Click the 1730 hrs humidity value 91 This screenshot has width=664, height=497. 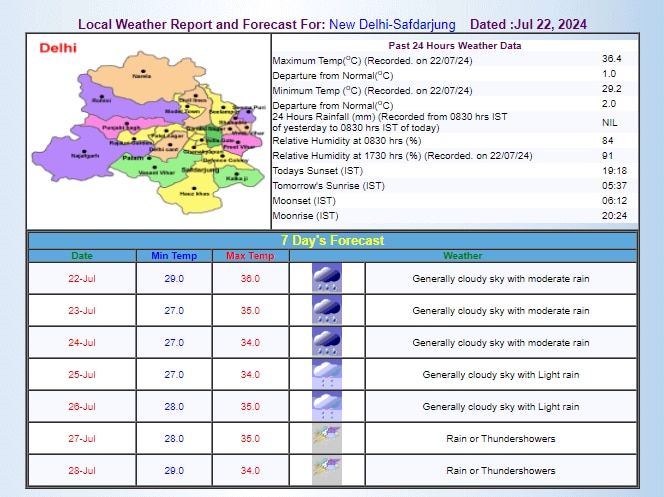[x=607, y=155]
